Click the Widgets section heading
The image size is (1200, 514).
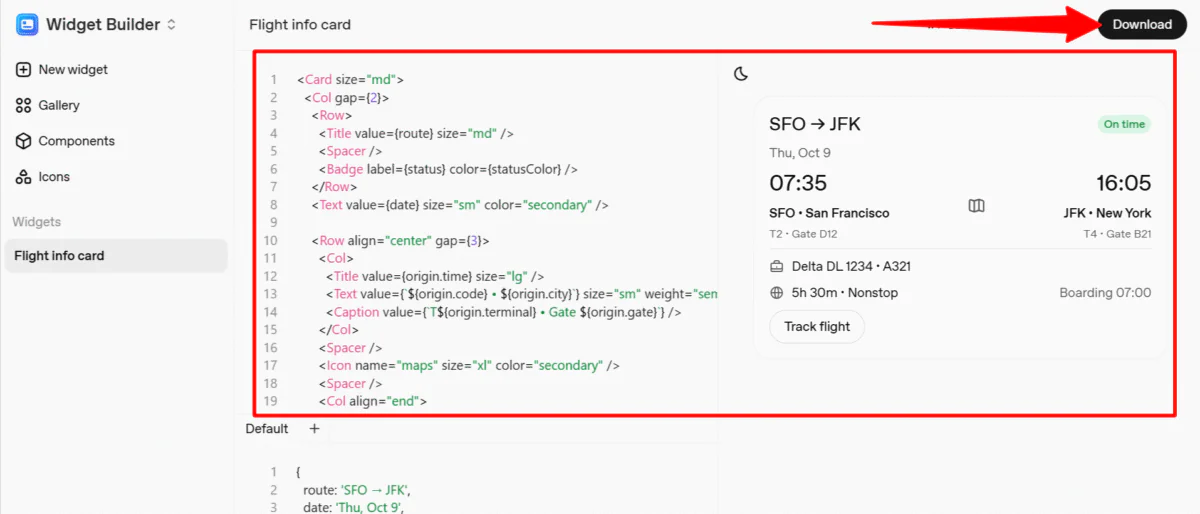click(36, 222)
